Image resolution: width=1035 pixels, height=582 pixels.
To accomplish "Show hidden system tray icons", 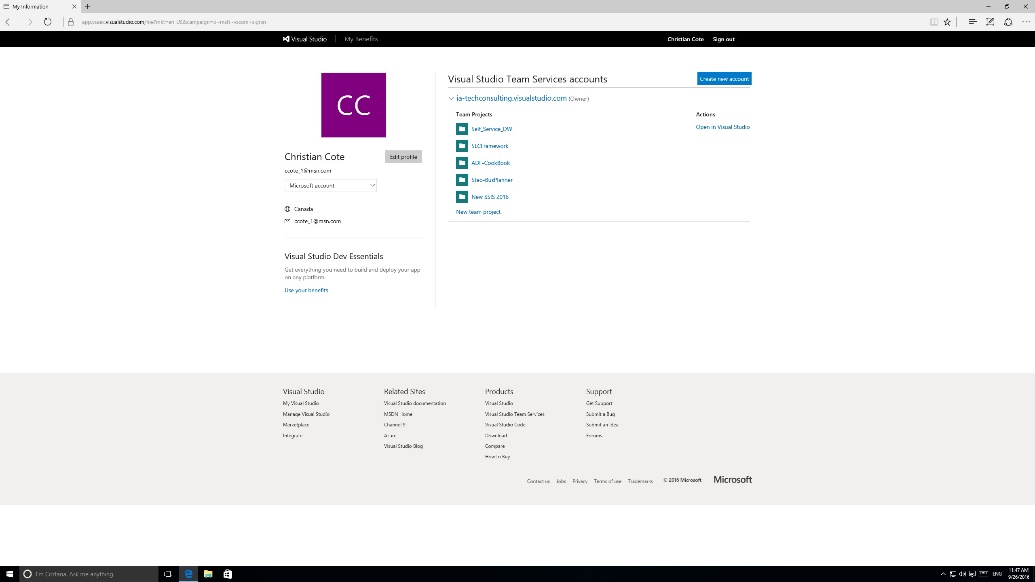I will click(943, 574).
